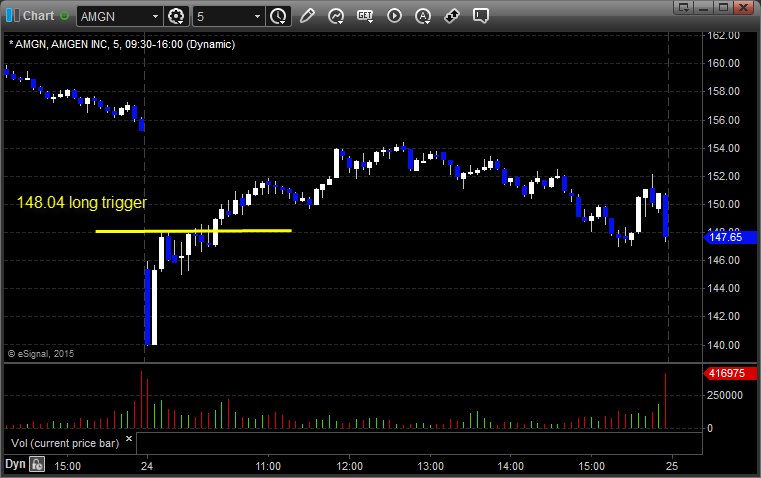Open the AMGN symbol dropdown

[x=155, y=16]
